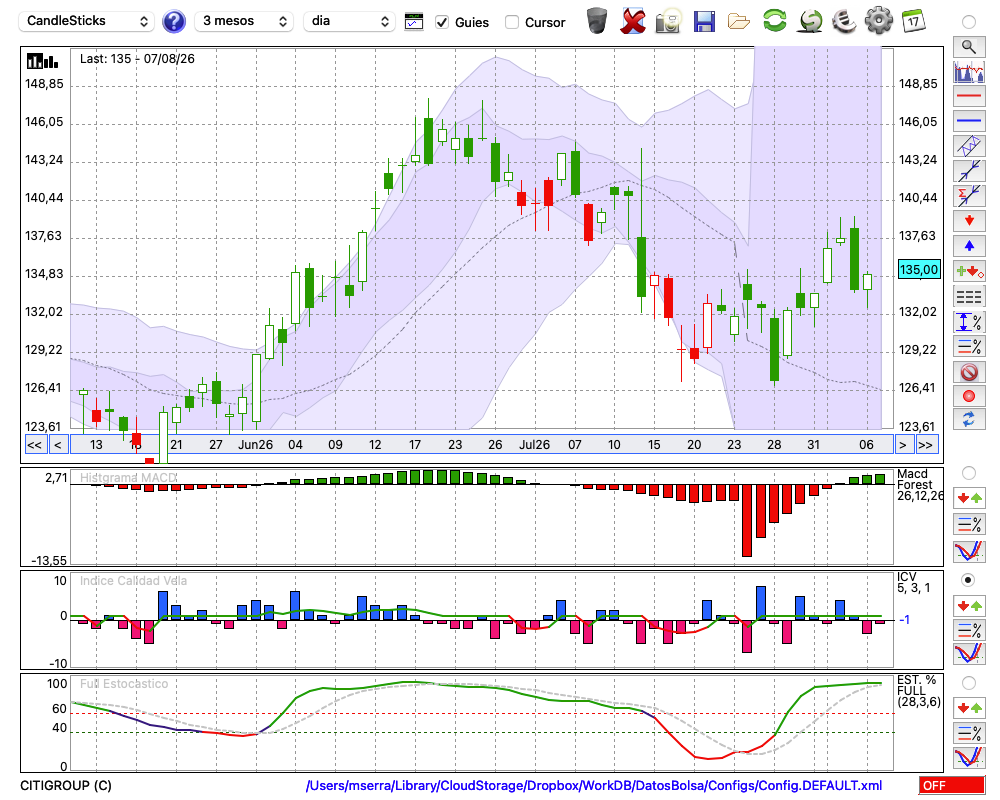The width and height of the screenshot is (1000, 800).
Task: Open the gear settings icon
Action: click(x=878, y=21)
